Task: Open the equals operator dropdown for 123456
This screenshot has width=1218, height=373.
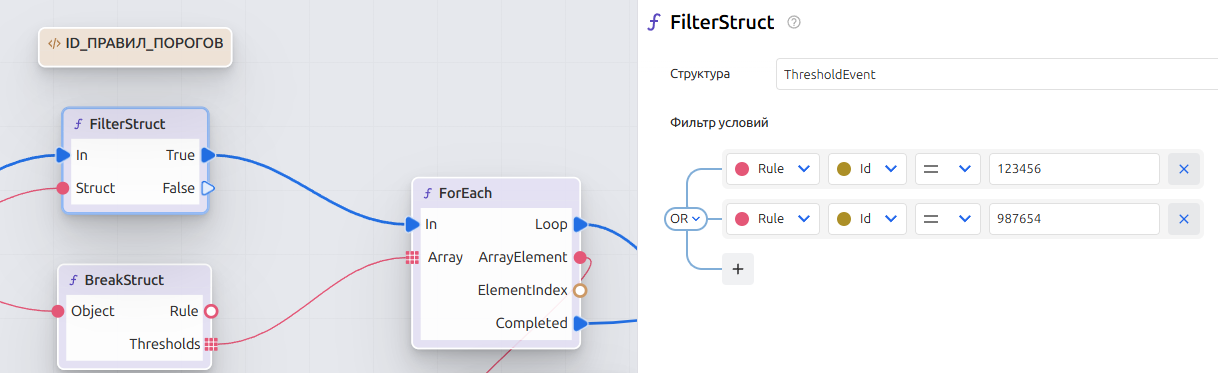Action: 947,169
